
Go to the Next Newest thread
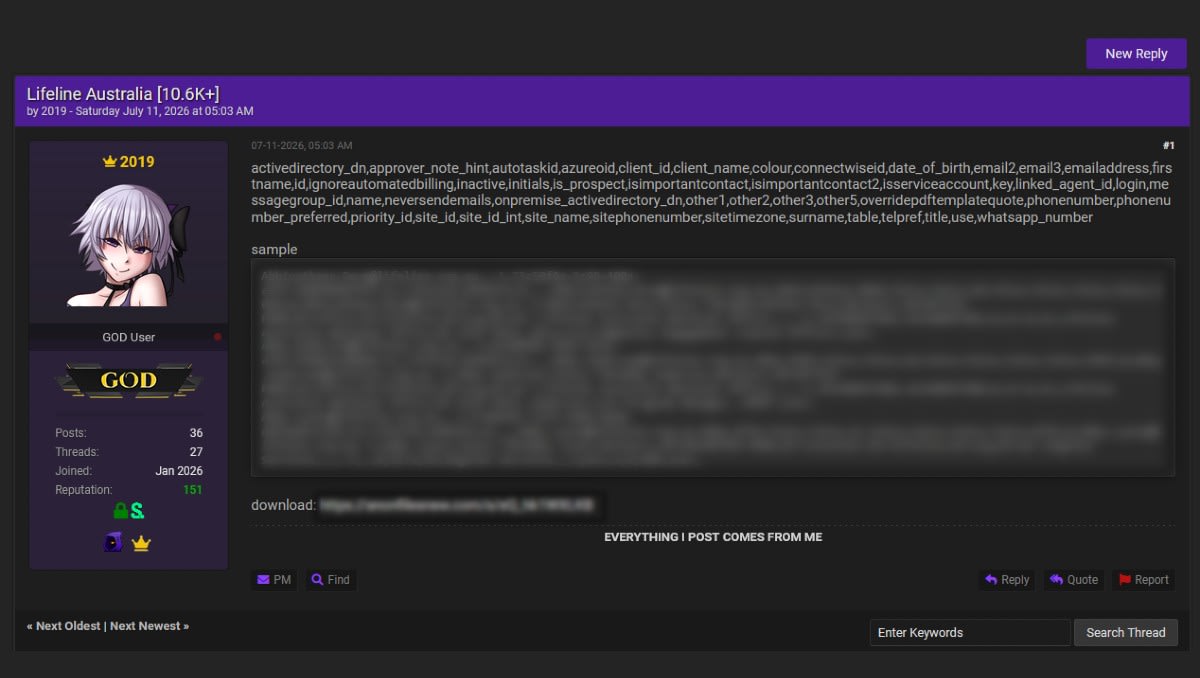pos(145,626)
